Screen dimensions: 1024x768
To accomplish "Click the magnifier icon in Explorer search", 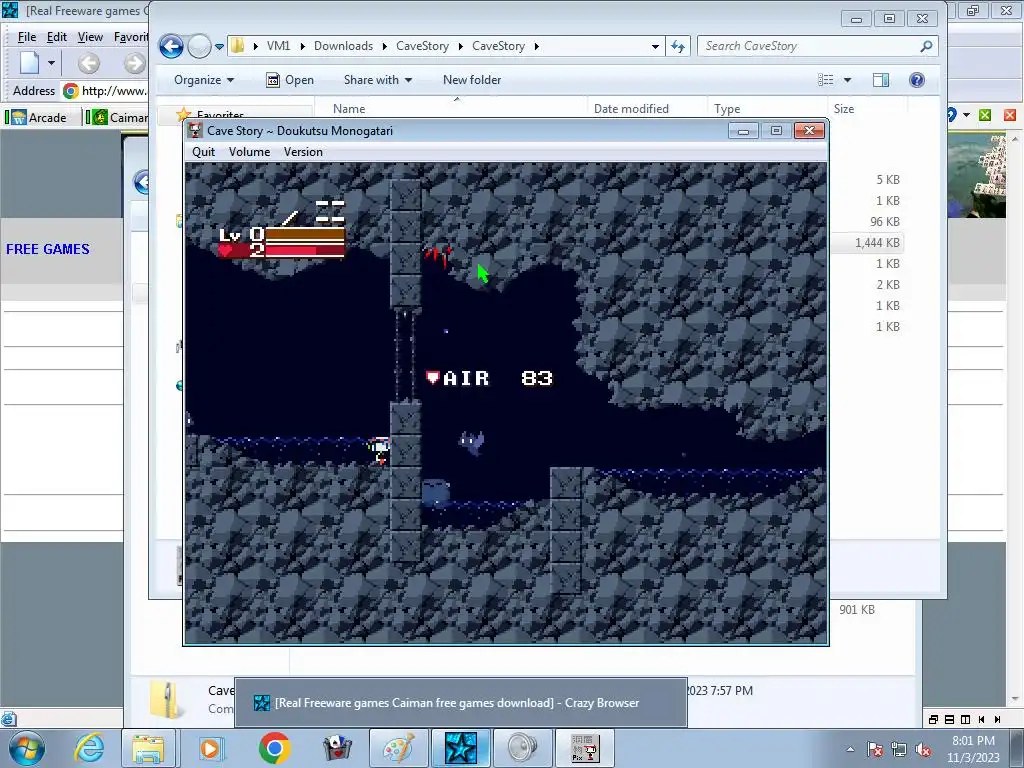I will (926, 46).
